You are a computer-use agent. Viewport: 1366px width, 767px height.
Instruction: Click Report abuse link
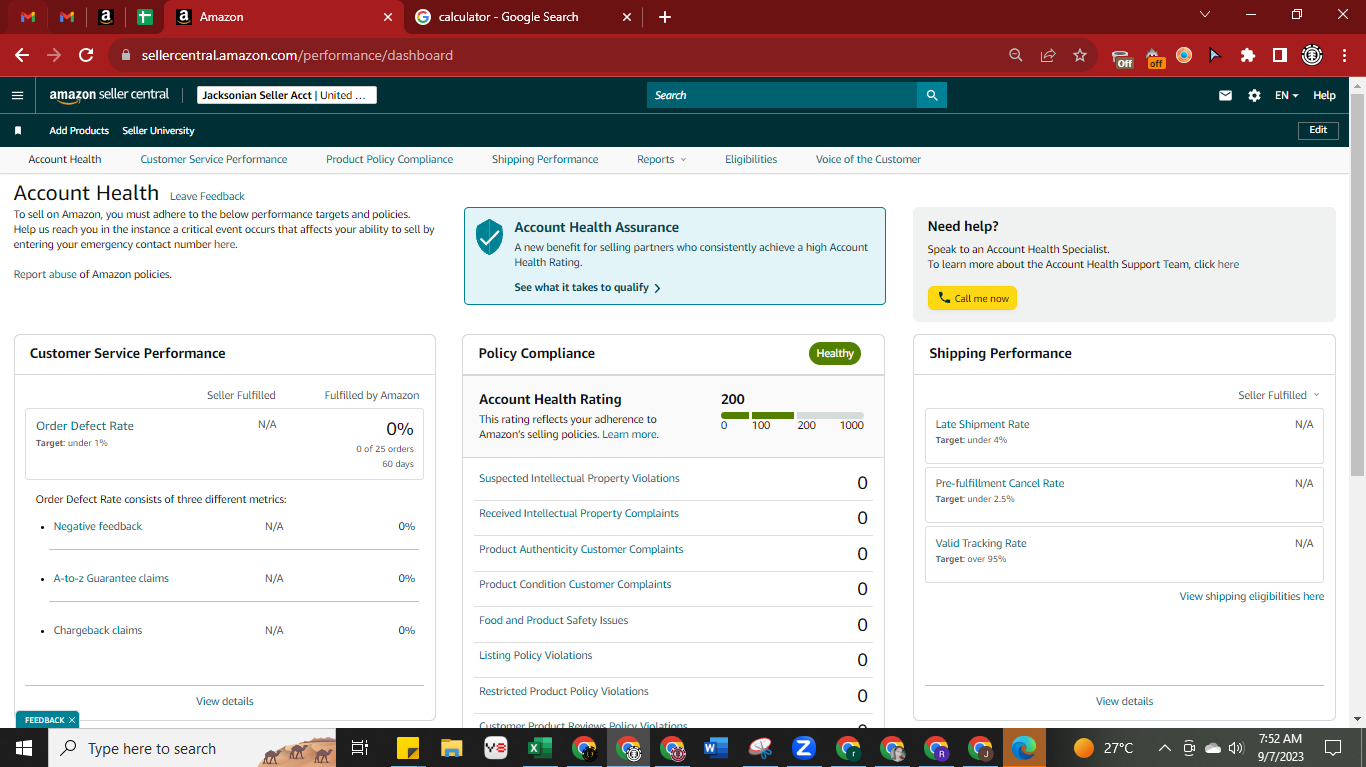[x=45, y=274]
